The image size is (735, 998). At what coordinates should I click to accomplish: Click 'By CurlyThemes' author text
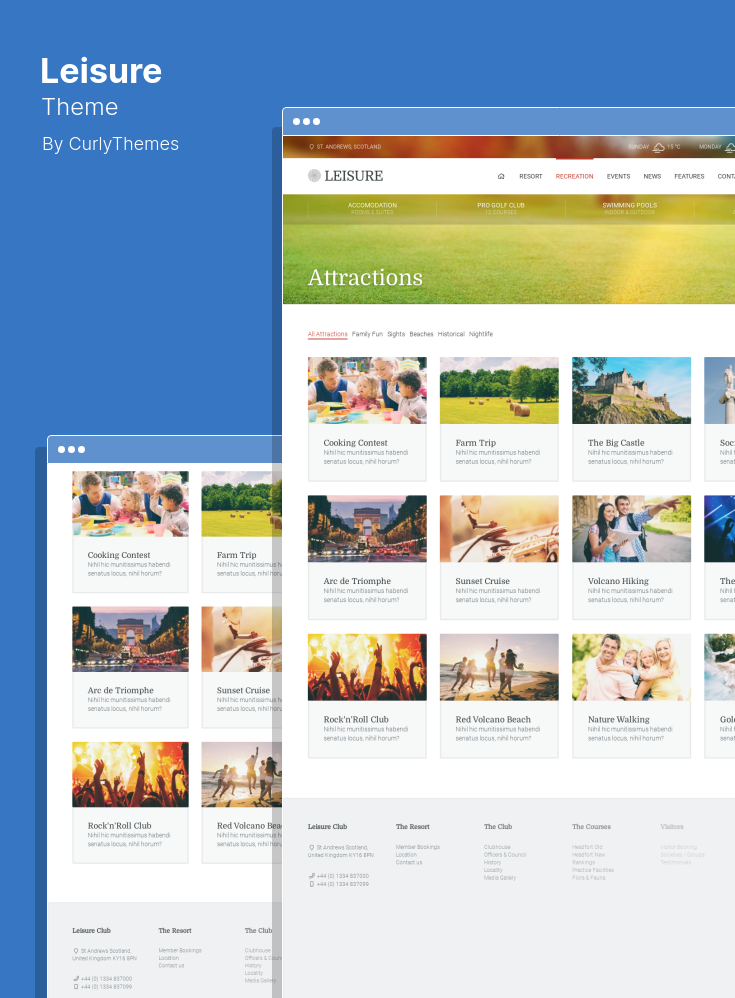[111, 144]
